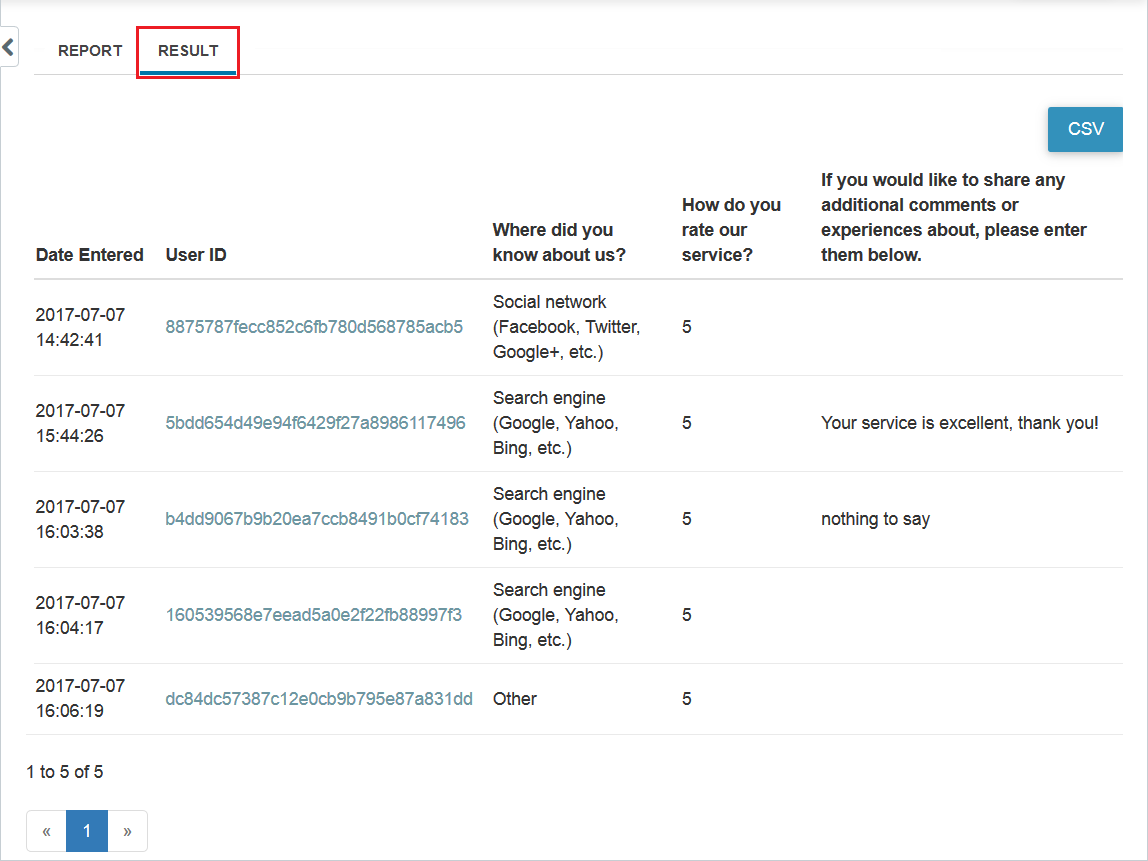Screen dimensions: 1148x861
Task: Click the 'Social network (Facebook, Twitter...)' cell
Action: [567, 327]
